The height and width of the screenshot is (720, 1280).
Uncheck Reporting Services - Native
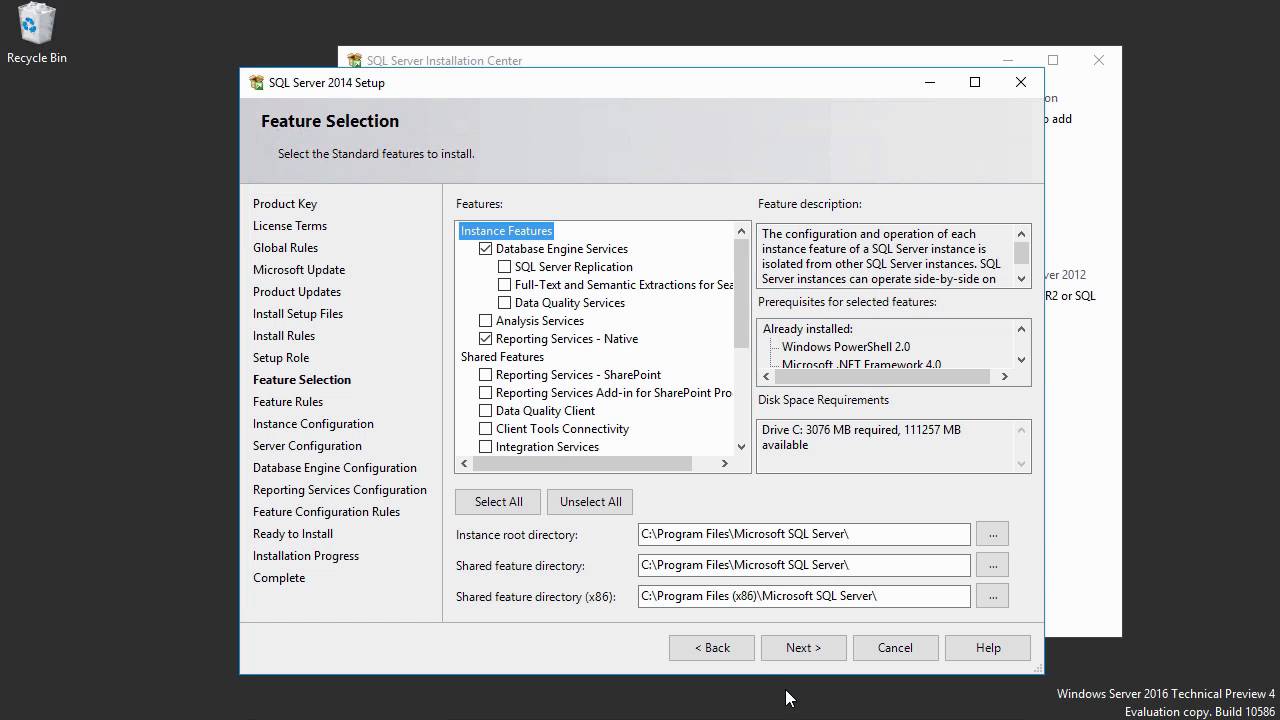click(x=486, y=339)
